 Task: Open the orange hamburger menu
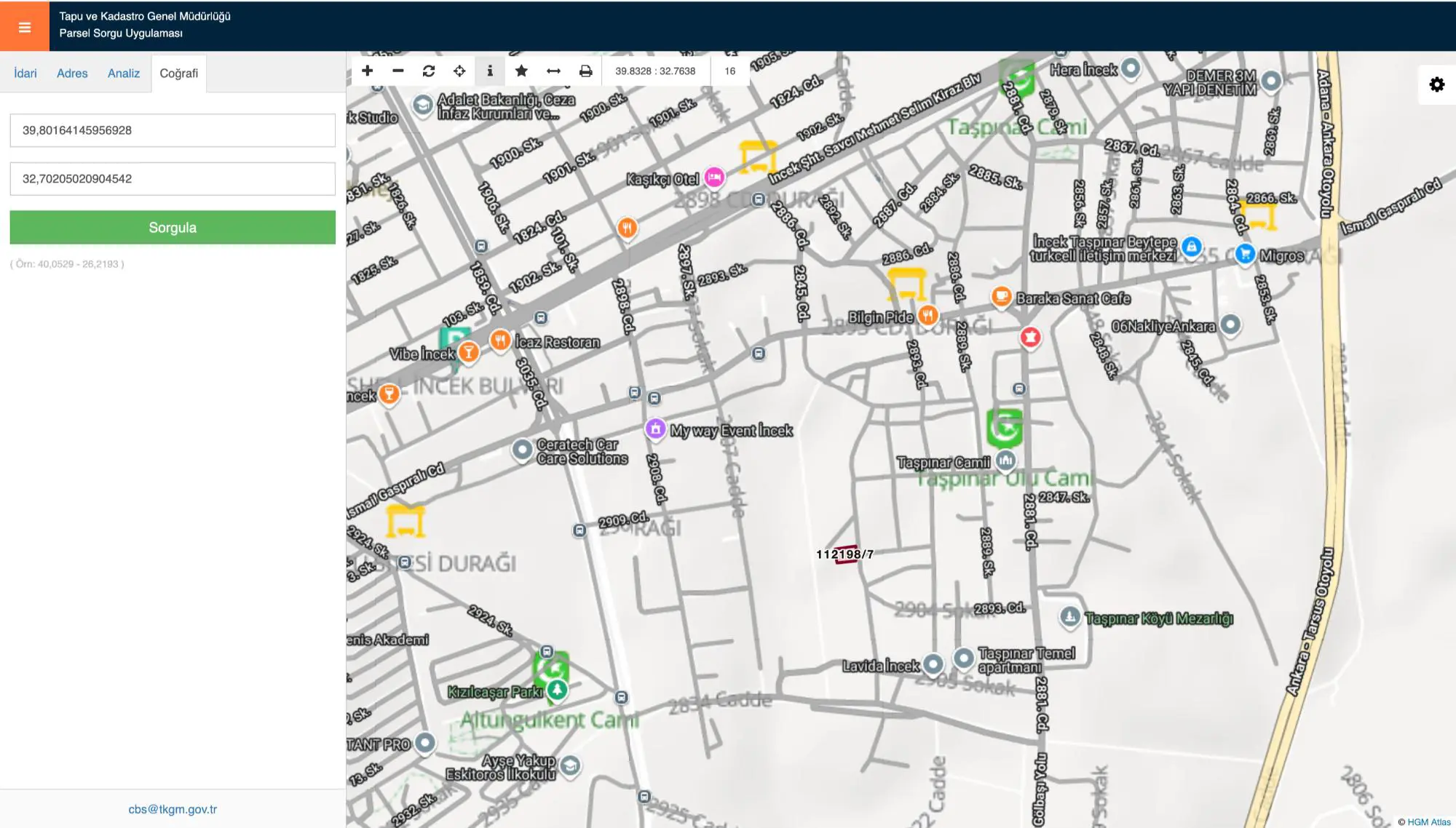pyautogui.click(x=25, y=27)
